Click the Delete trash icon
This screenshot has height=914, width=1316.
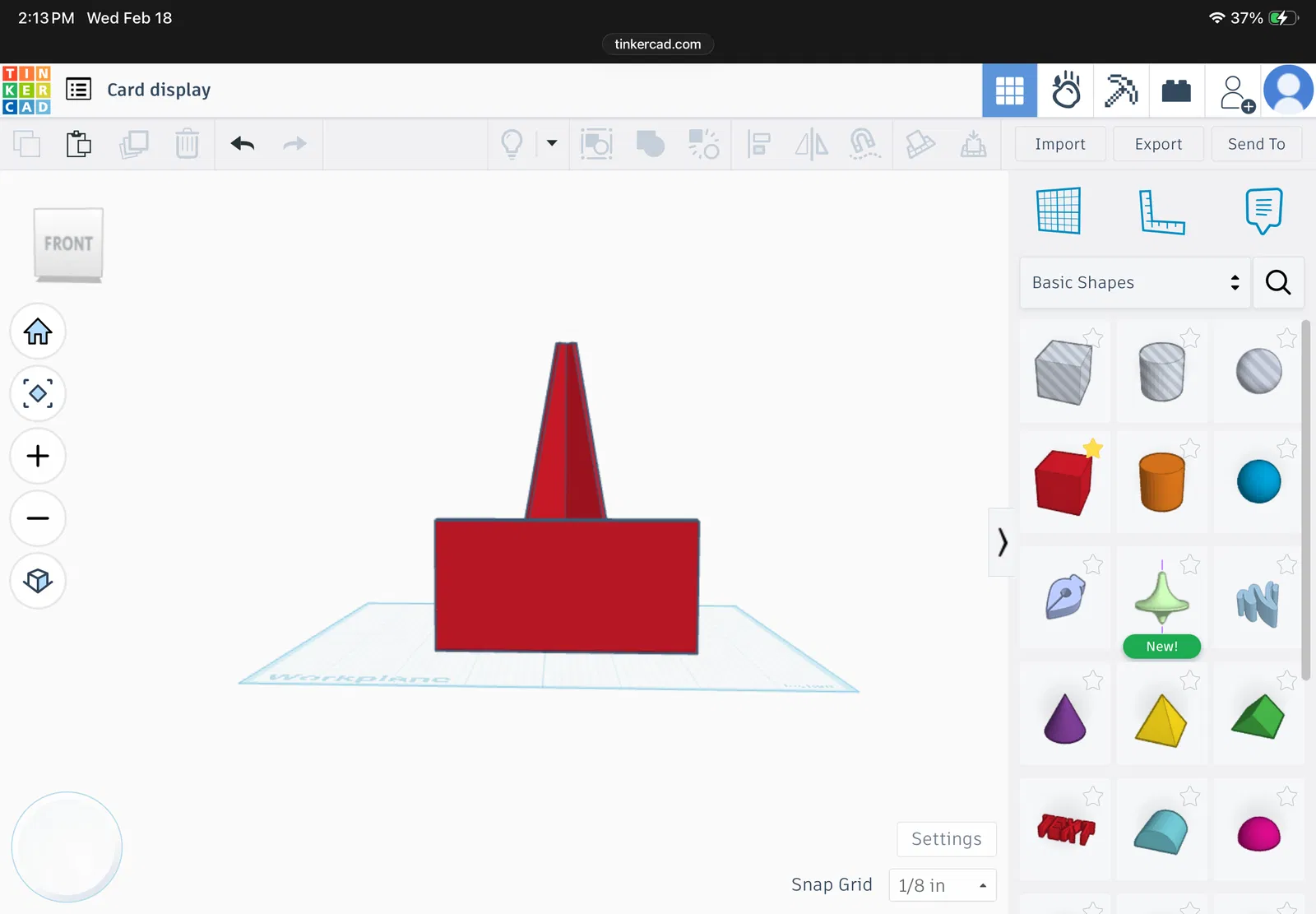(188, 144)
